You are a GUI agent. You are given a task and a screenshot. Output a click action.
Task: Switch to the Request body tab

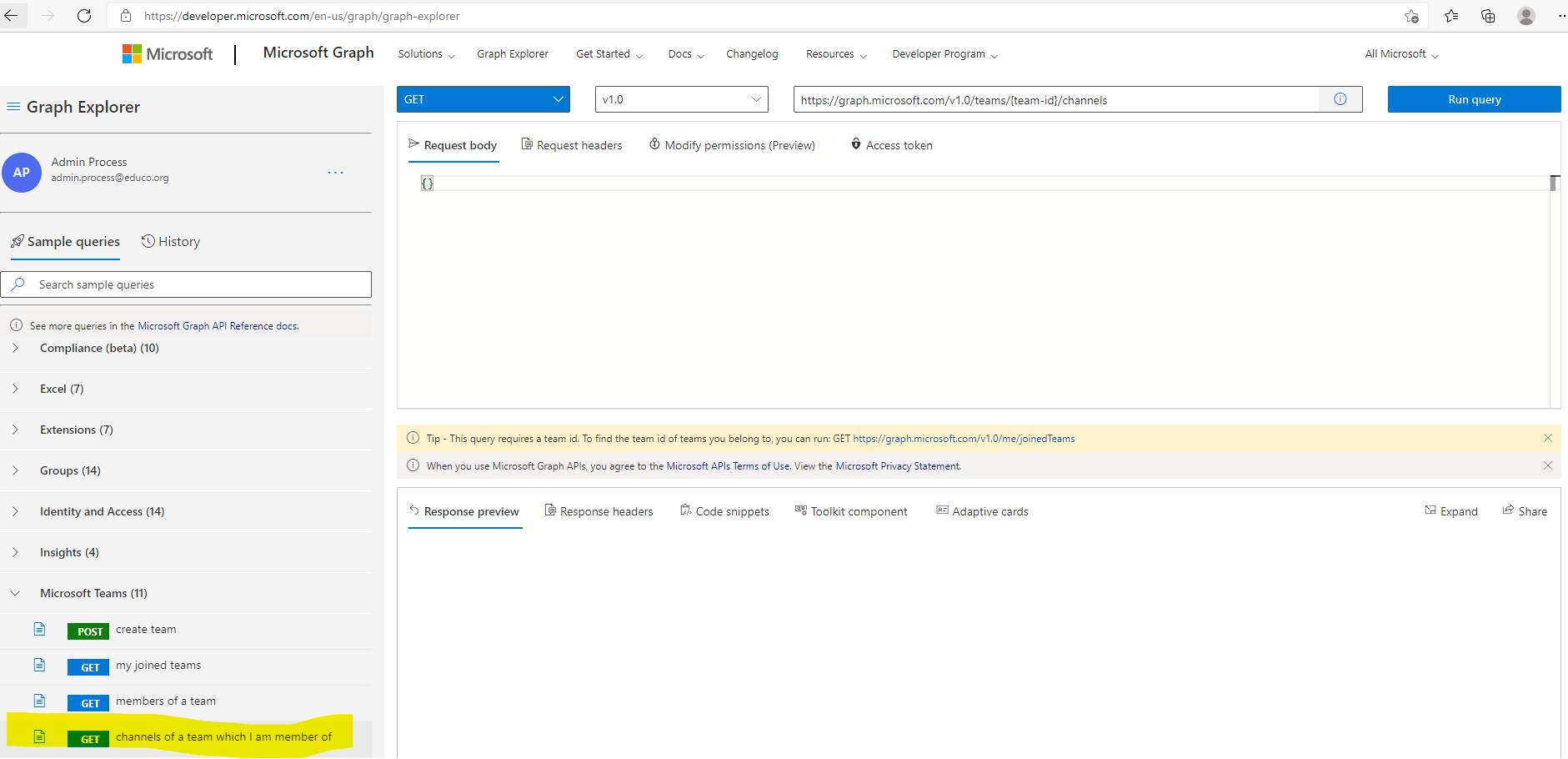point(453,145)
